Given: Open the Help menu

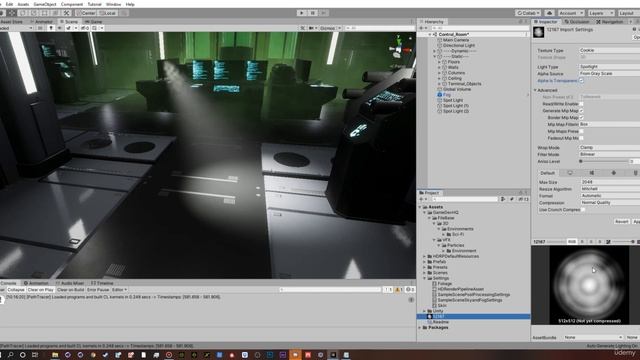Looking at the screenshot, I should pos(130,4).
